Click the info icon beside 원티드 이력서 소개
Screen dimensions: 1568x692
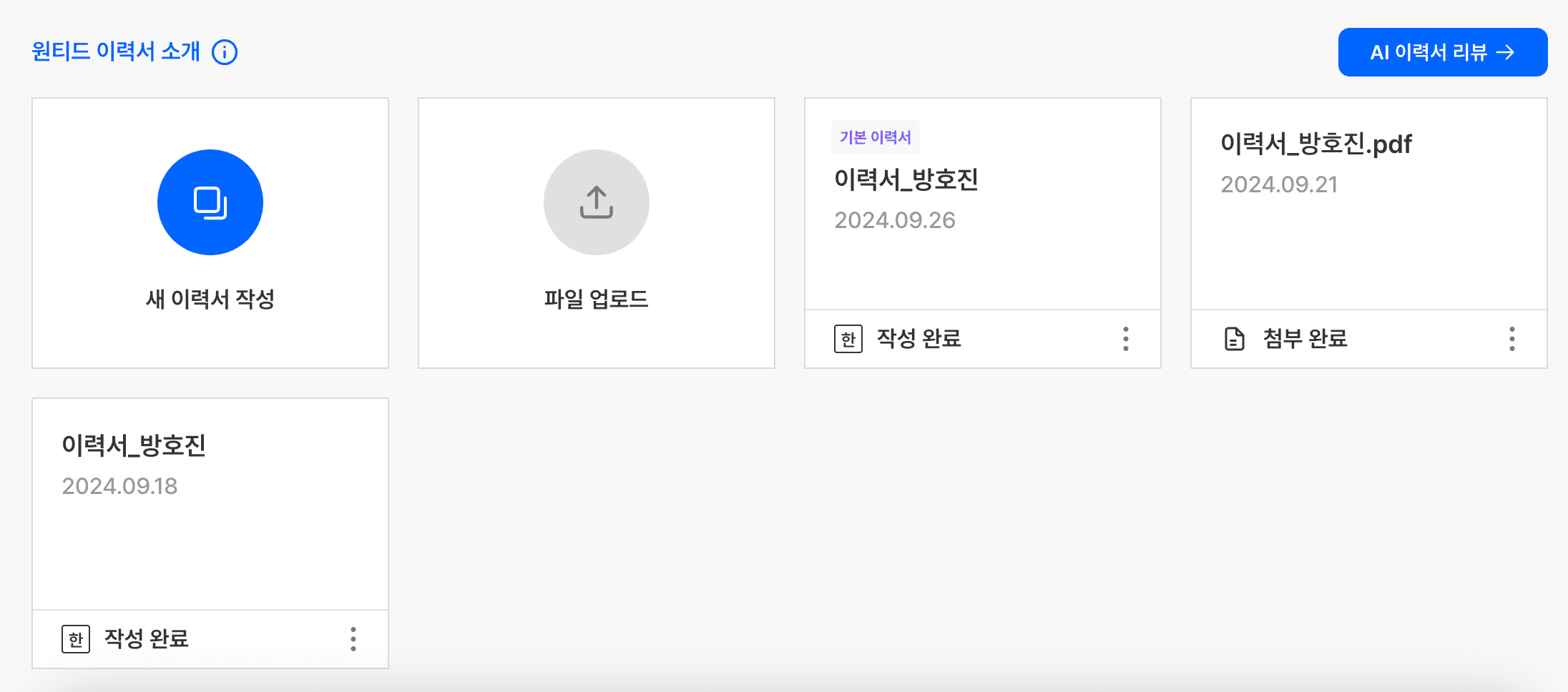pos(225,52)
